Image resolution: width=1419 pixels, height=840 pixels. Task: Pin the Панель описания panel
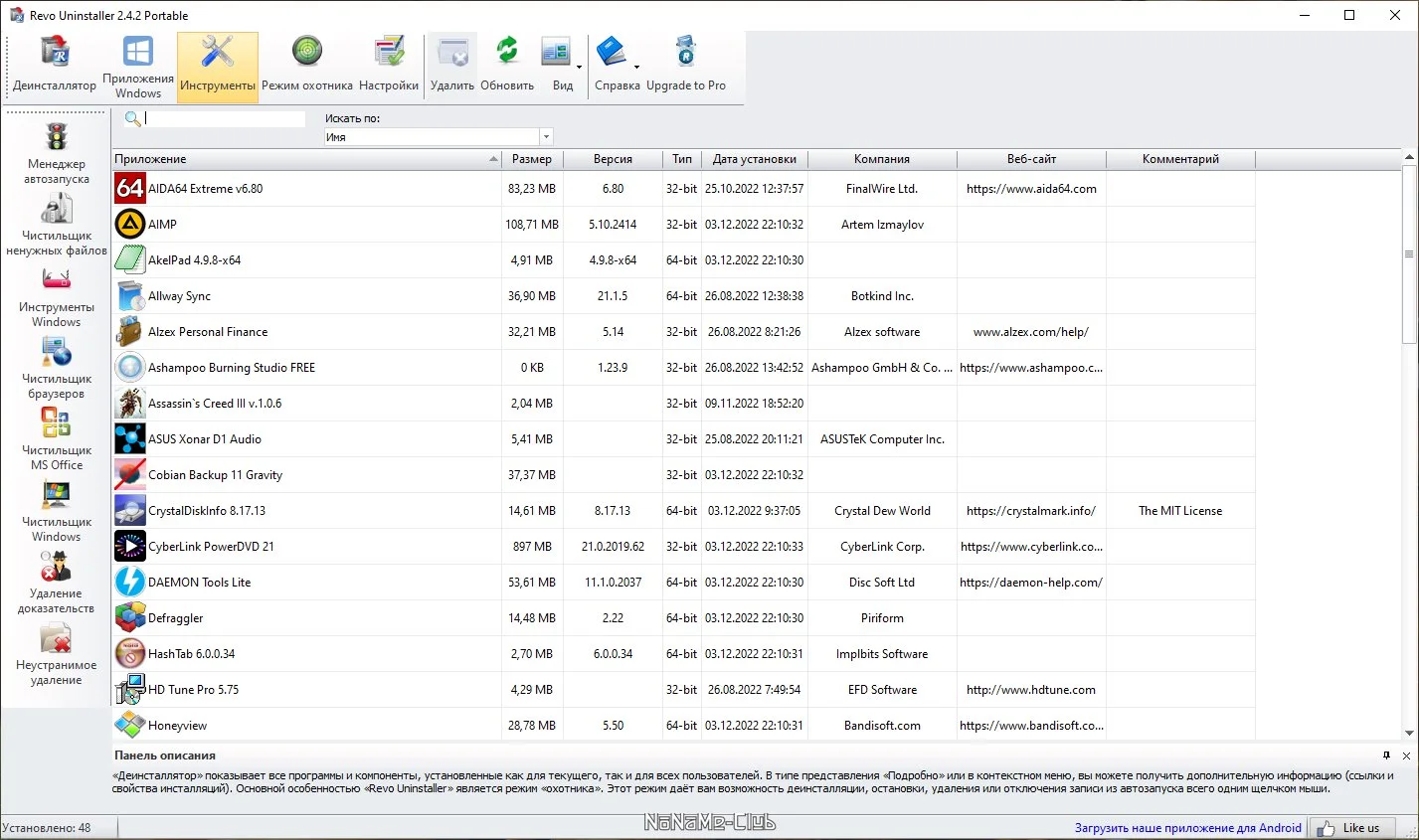click(x=1387, y=756)
